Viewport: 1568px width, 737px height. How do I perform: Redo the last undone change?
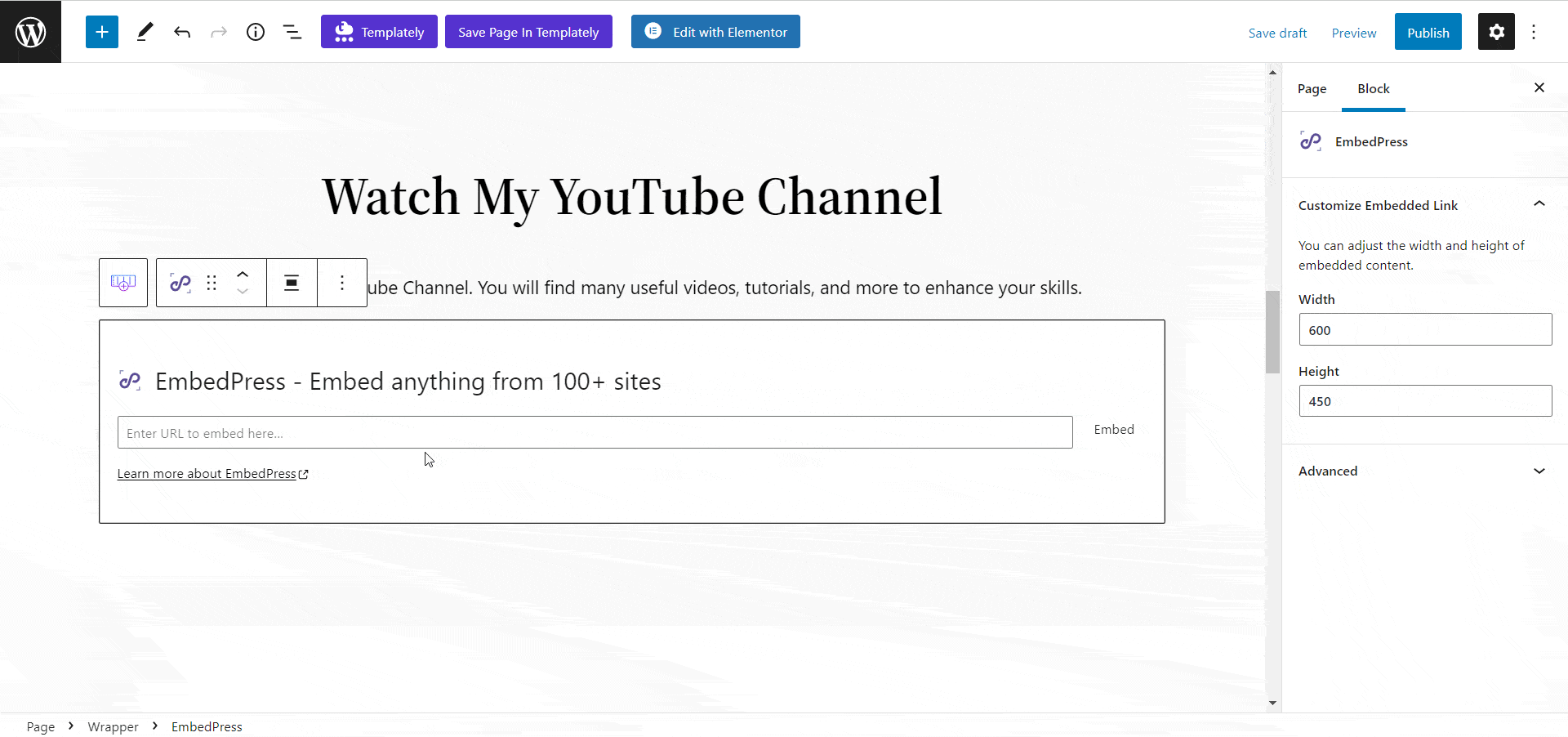click(219, 32)
